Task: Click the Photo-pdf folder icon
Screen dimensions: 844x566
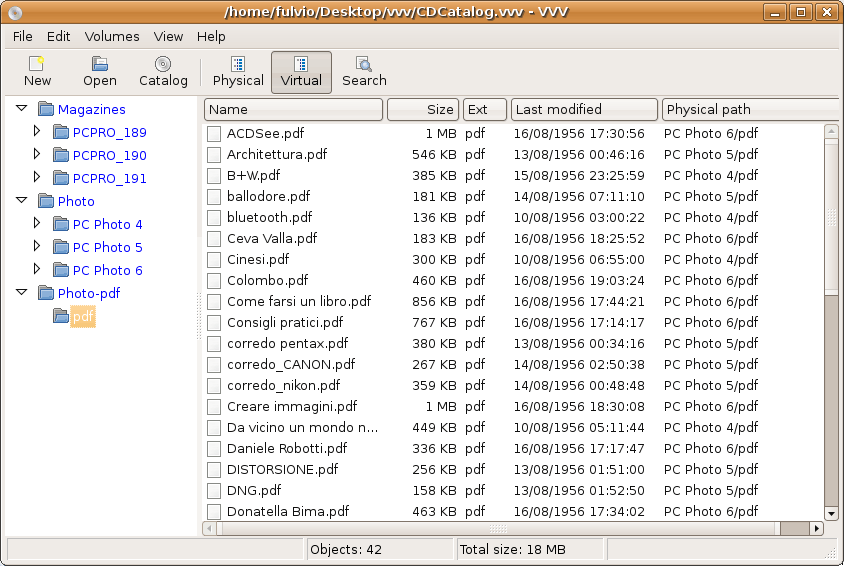Action: coord(46,293)
